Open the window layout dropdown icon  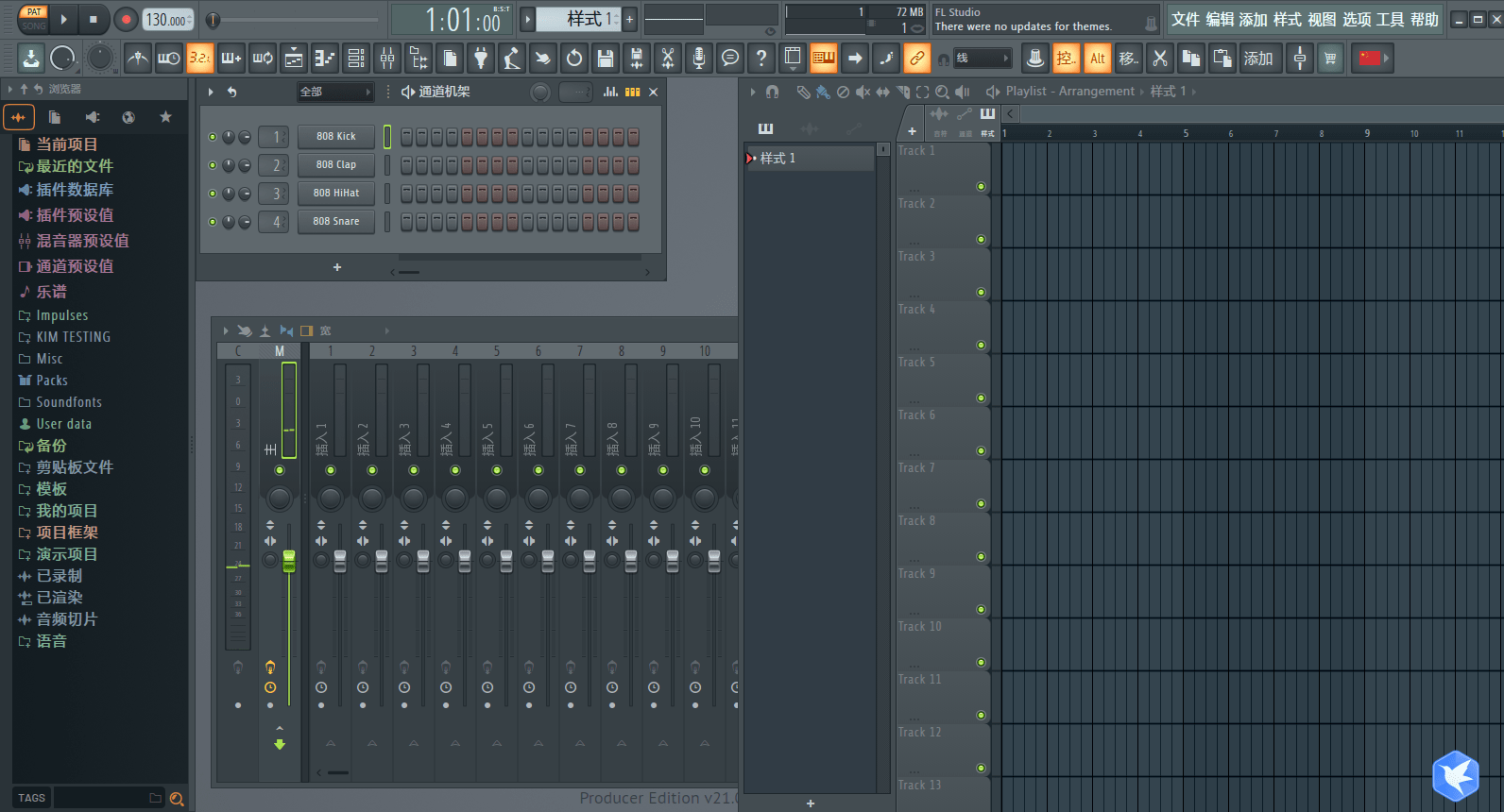tap(793, 59)
